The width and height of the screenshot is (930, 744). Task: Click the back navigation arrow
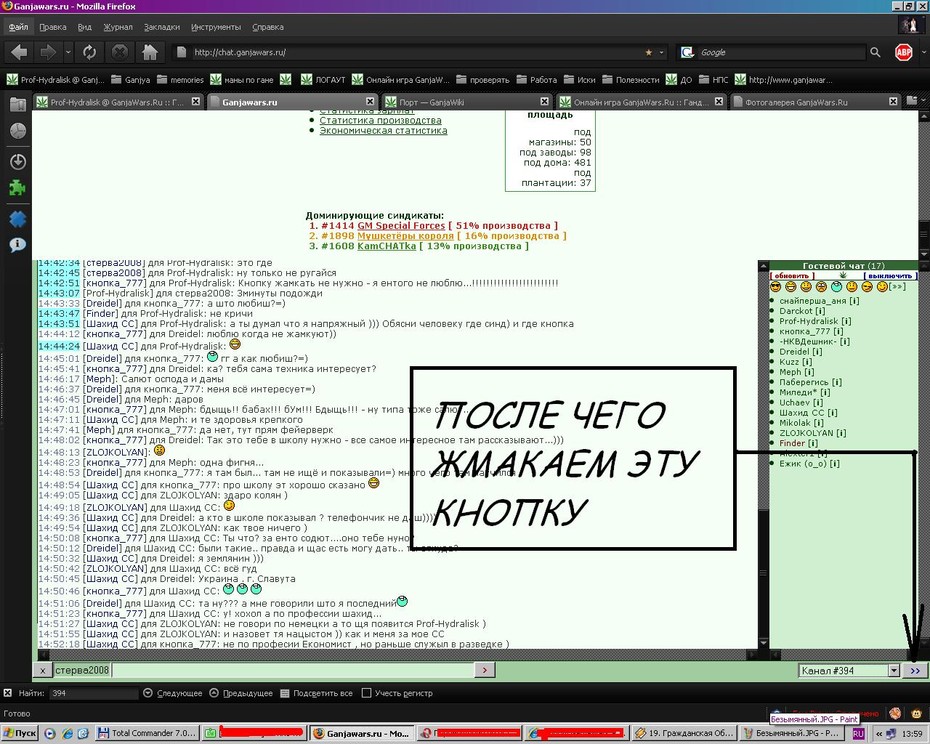coord(18,52)
